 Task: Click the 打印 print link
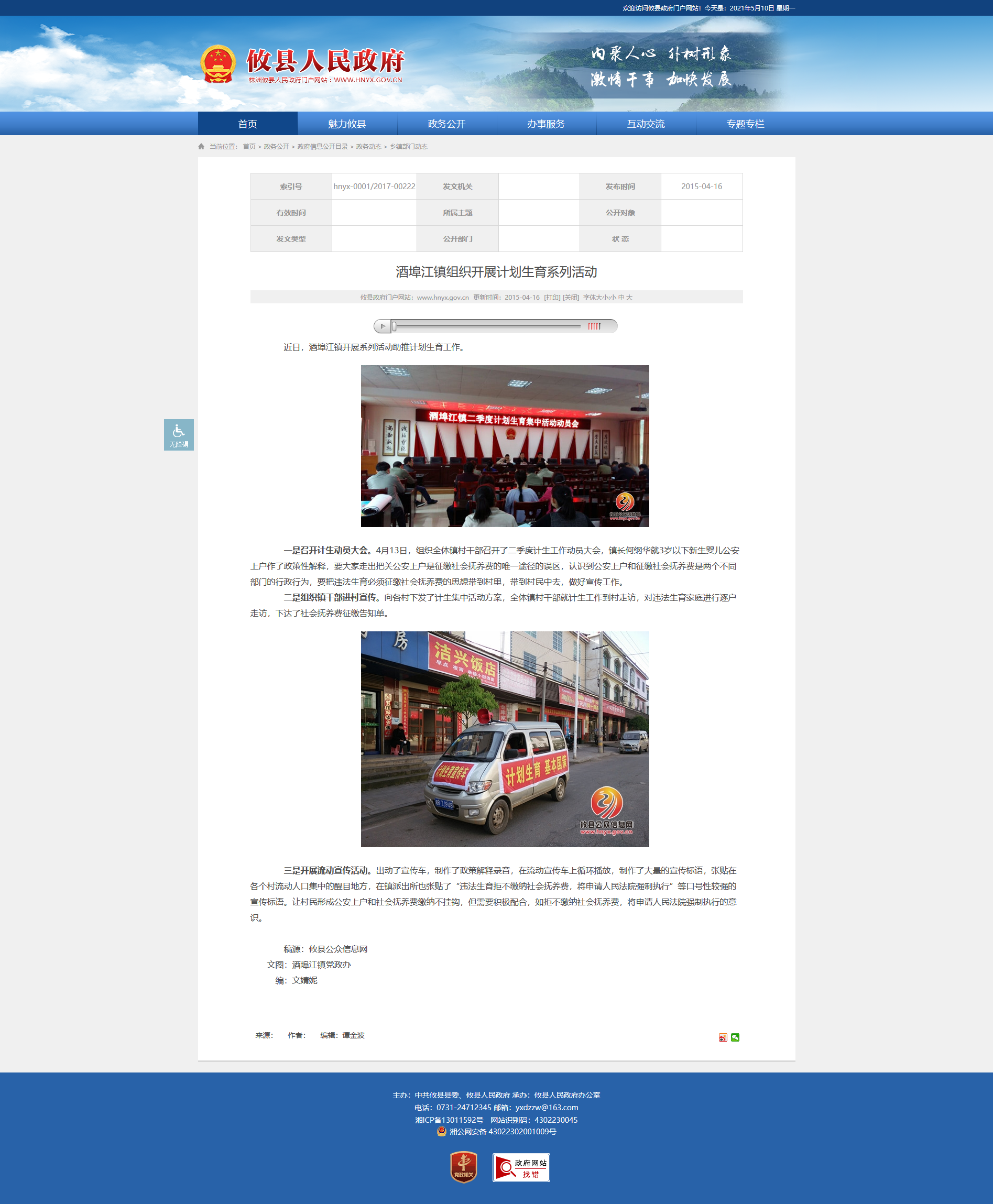click(x=552, y=298)
